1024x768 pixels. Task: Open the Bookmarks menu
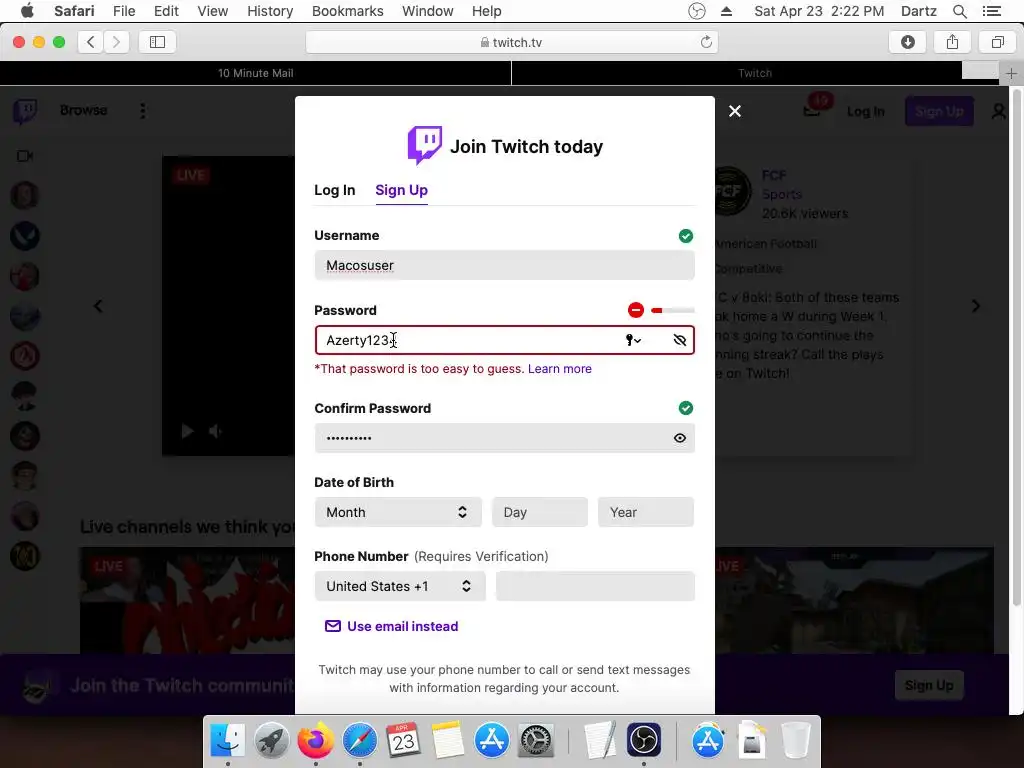[x=347, y=11]
